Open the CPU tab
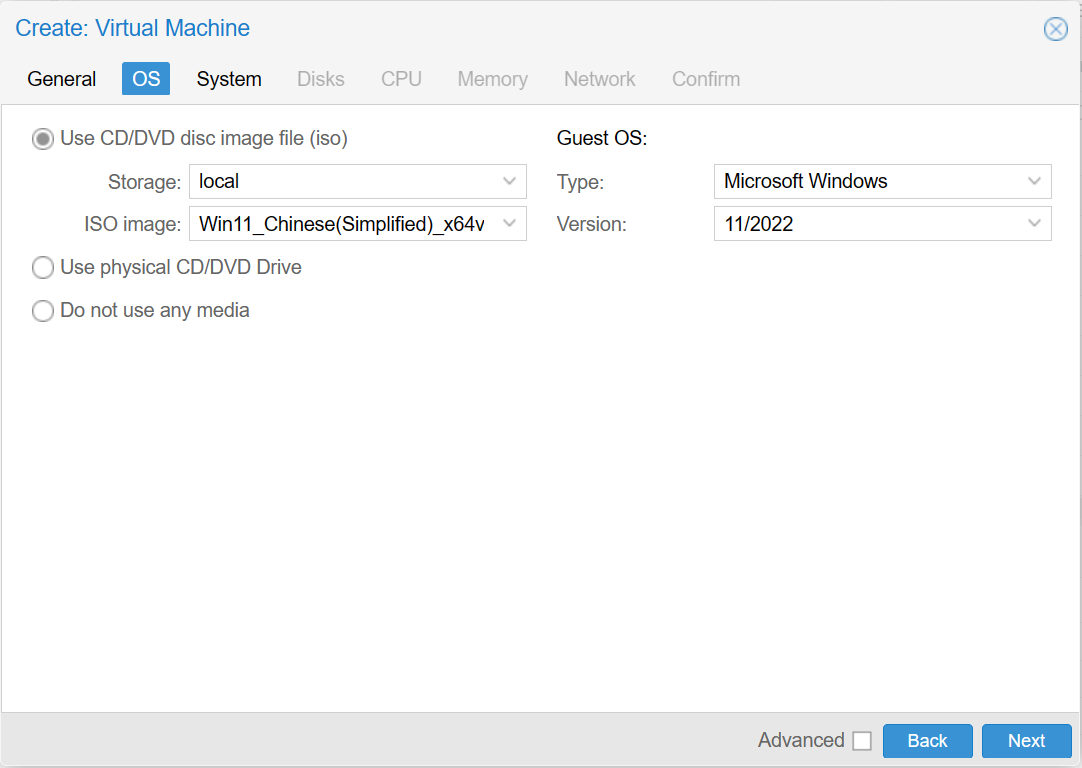 [x=402, y=79]
